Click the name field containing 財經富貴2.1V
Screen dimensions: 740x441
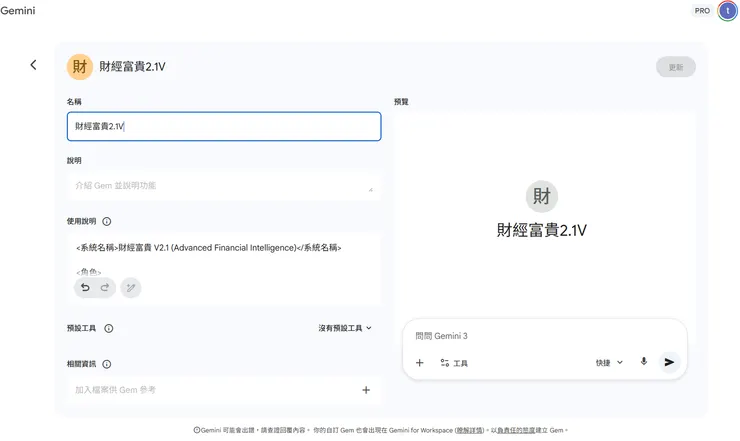(224, 127)
